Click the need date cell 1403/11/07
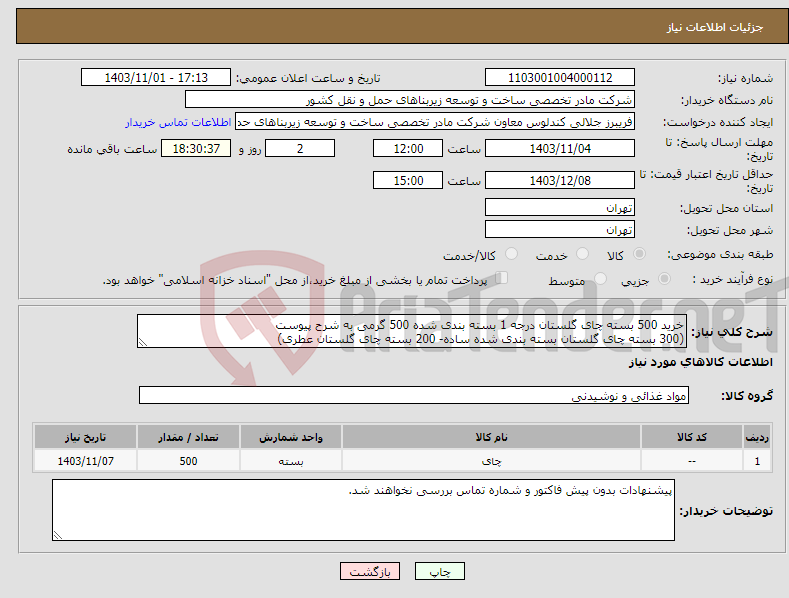The width and height of the screenshot is (789, 598). [x=86, y=461]
